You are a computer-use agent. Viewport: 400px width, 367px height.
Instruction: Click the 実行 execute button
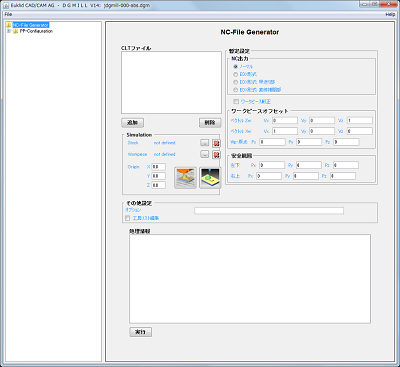click(141, 332)
